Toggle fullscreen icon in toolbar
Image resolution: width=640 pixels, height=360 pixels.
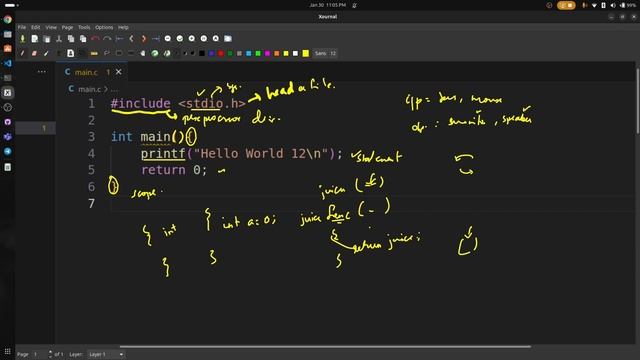pyautogui.click(x=228, y=38)
